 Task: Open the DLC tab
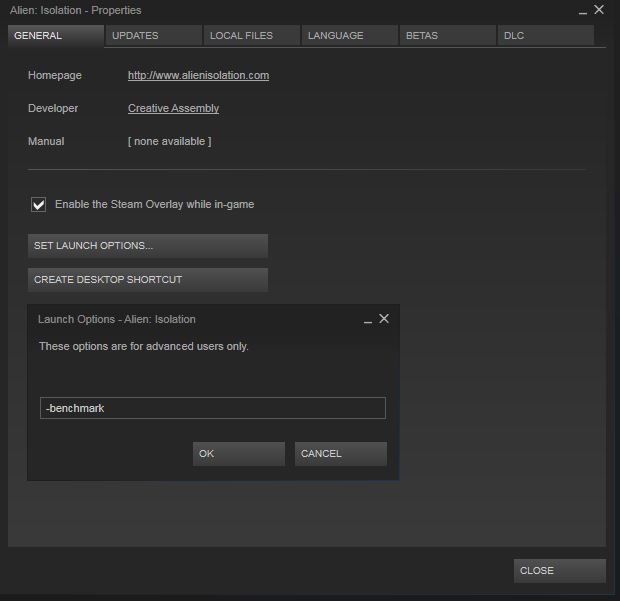click(x=545, y=36)
